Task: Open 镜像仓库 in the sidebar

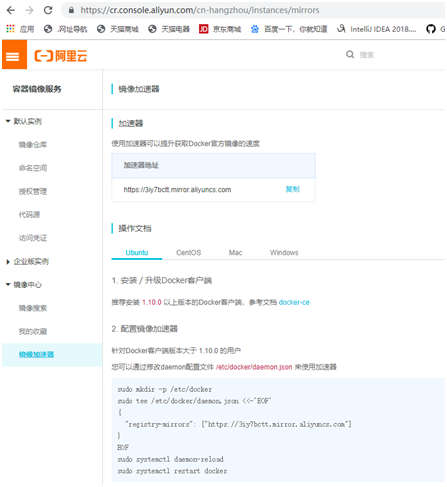Action: [33, 145]
